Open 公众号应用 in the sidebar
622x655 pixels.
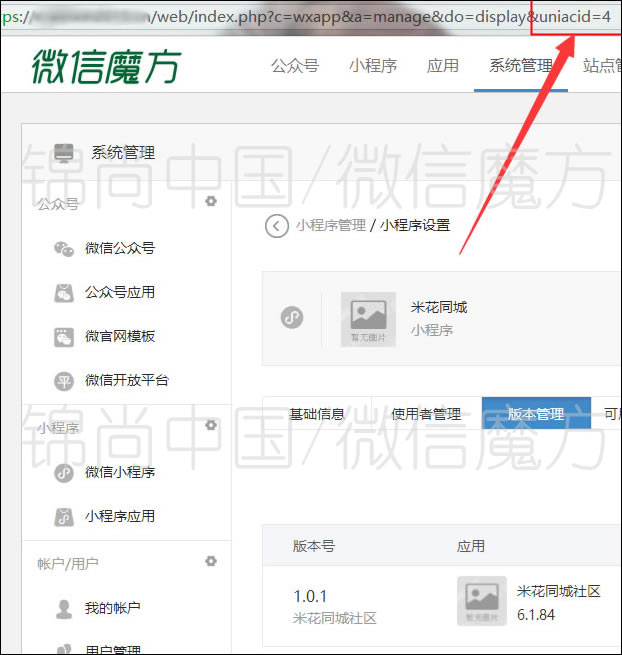[x=120, y=292]
